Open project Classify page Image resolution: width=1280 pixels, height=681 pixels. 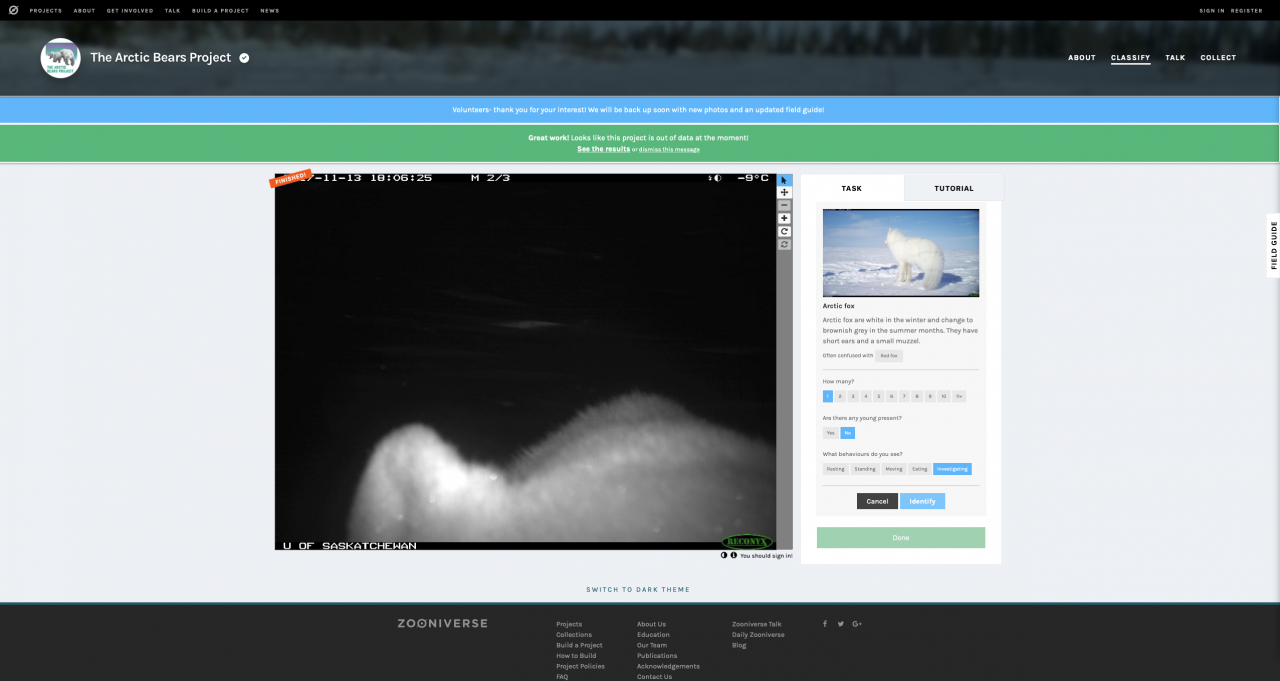point(1131,58)
